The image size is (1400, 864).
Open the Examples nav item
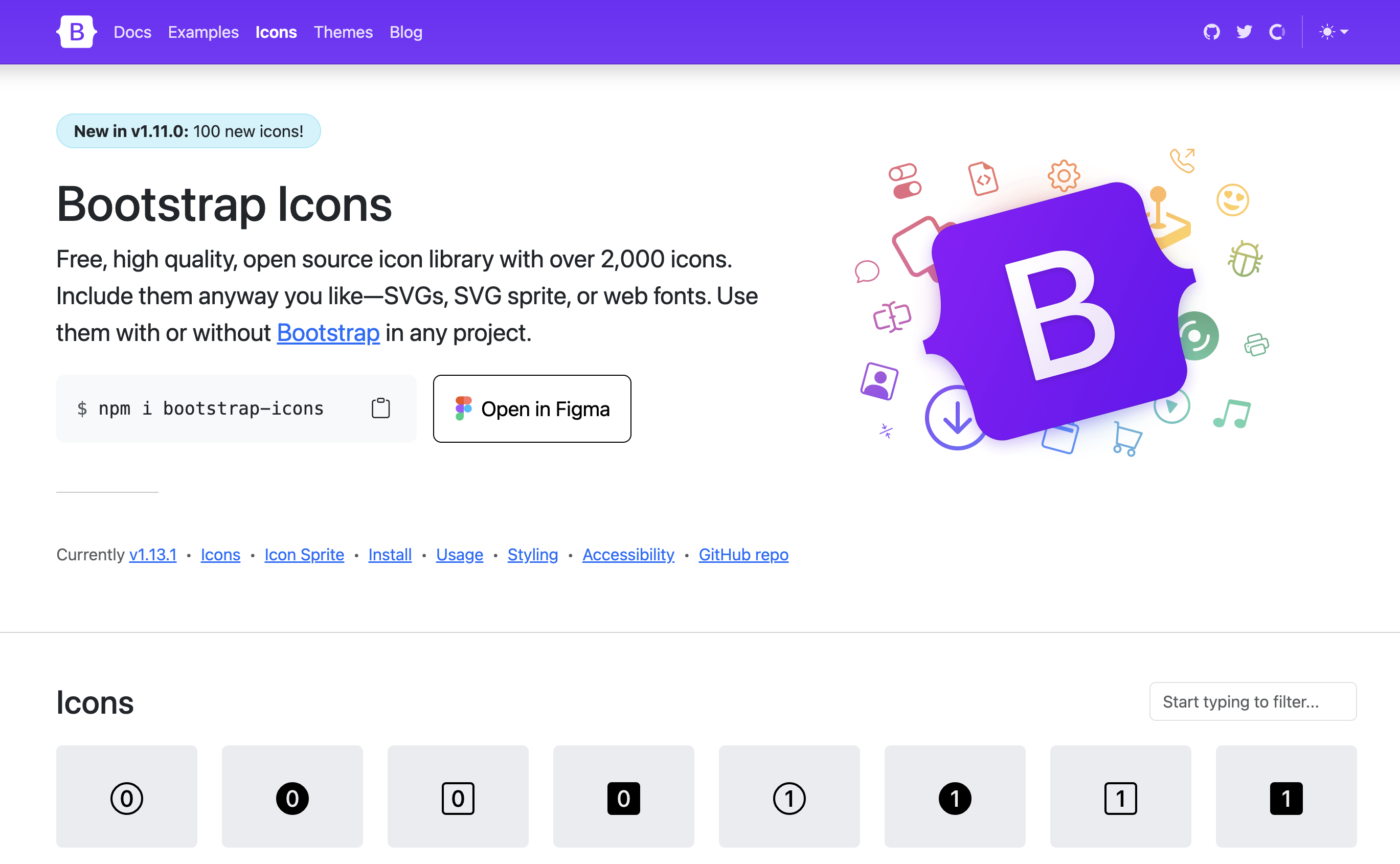(x=203, y=32)
